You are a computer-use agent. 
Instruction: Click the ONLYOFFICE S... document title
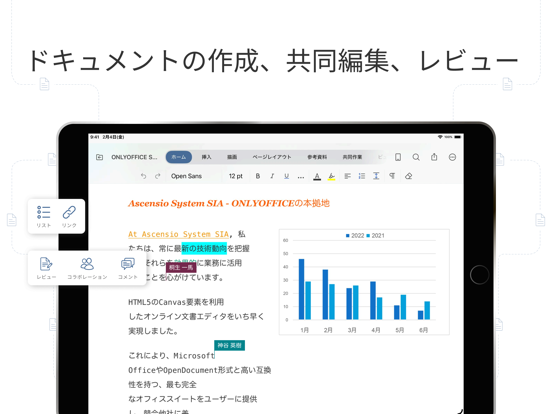134,157
